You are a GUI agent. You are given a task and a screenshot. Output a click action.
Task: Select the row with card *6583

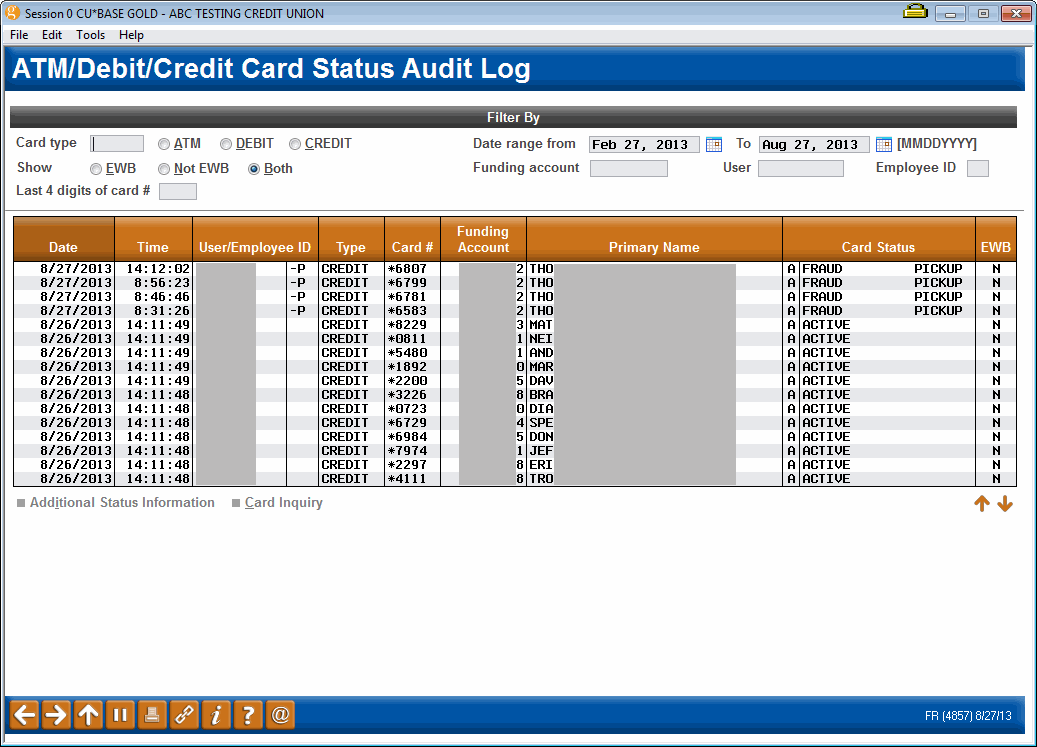coord(515,311)
